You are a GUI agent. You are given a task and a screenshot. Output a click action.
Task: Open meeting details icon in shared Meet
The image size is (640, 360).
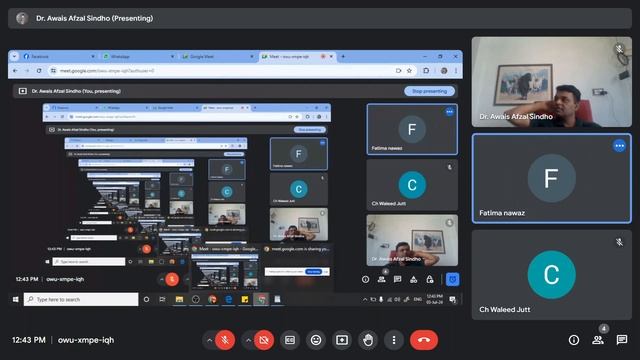click(365, 280)
